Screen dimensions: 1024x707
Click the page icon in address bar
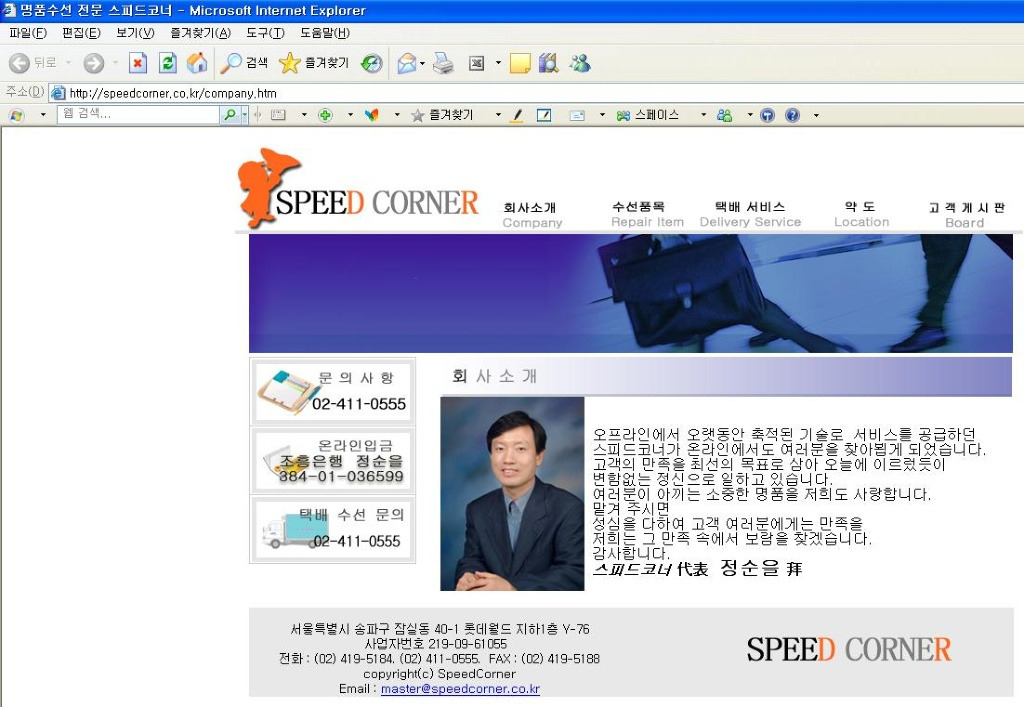[x=58, y=93]
